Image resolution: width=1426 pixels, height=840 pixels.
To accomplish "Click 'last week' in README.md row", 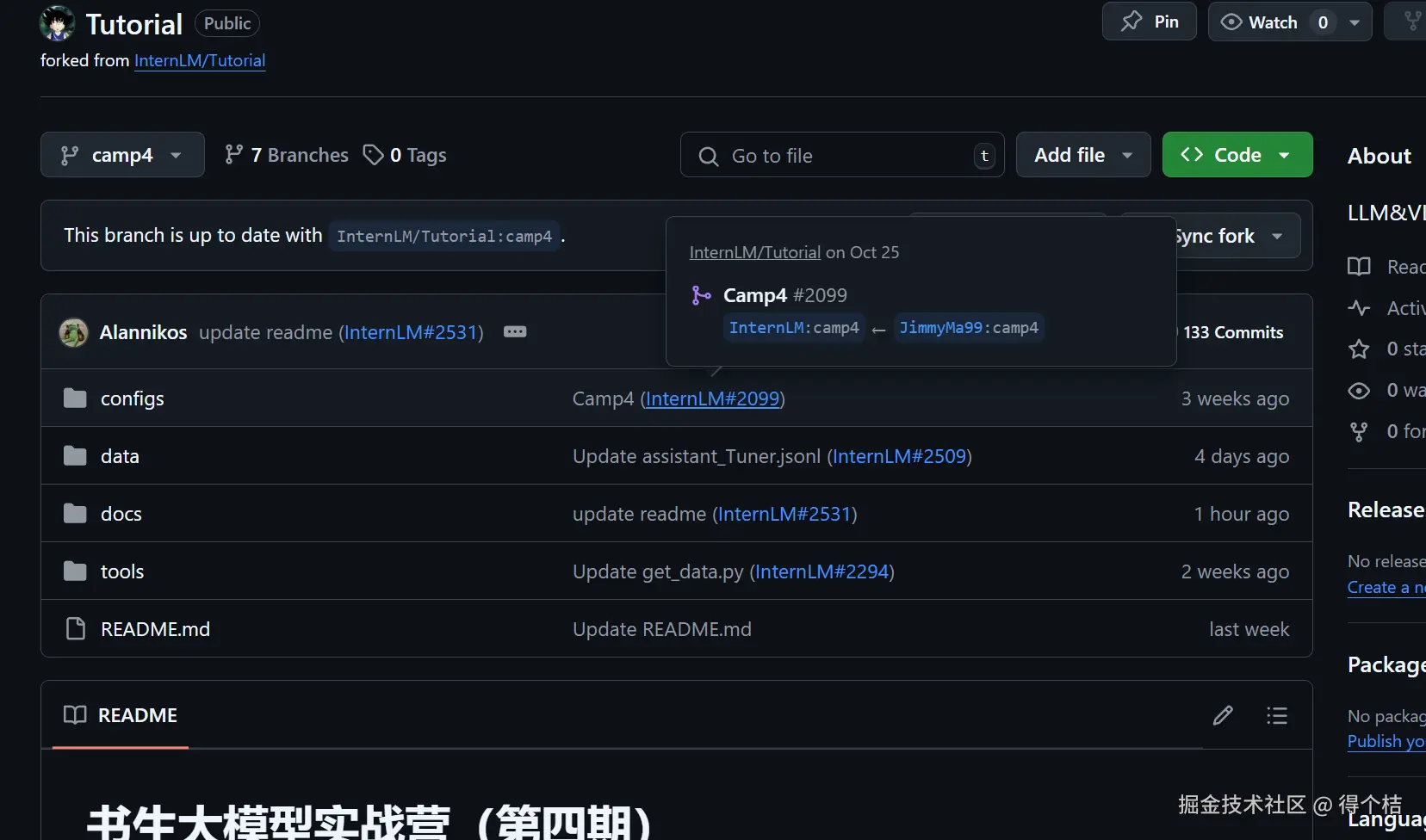I will (1249, 629).
